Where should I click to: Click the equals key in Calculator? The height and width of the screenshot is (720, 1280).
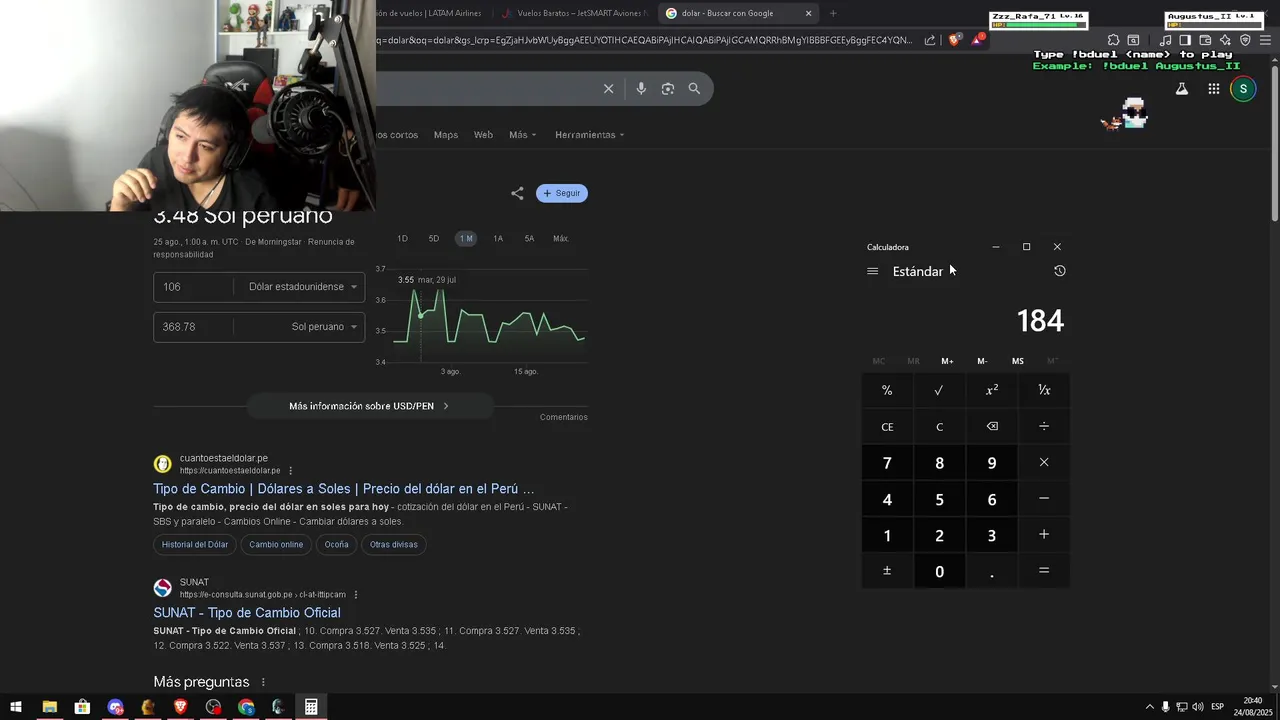pos(1044,571)
